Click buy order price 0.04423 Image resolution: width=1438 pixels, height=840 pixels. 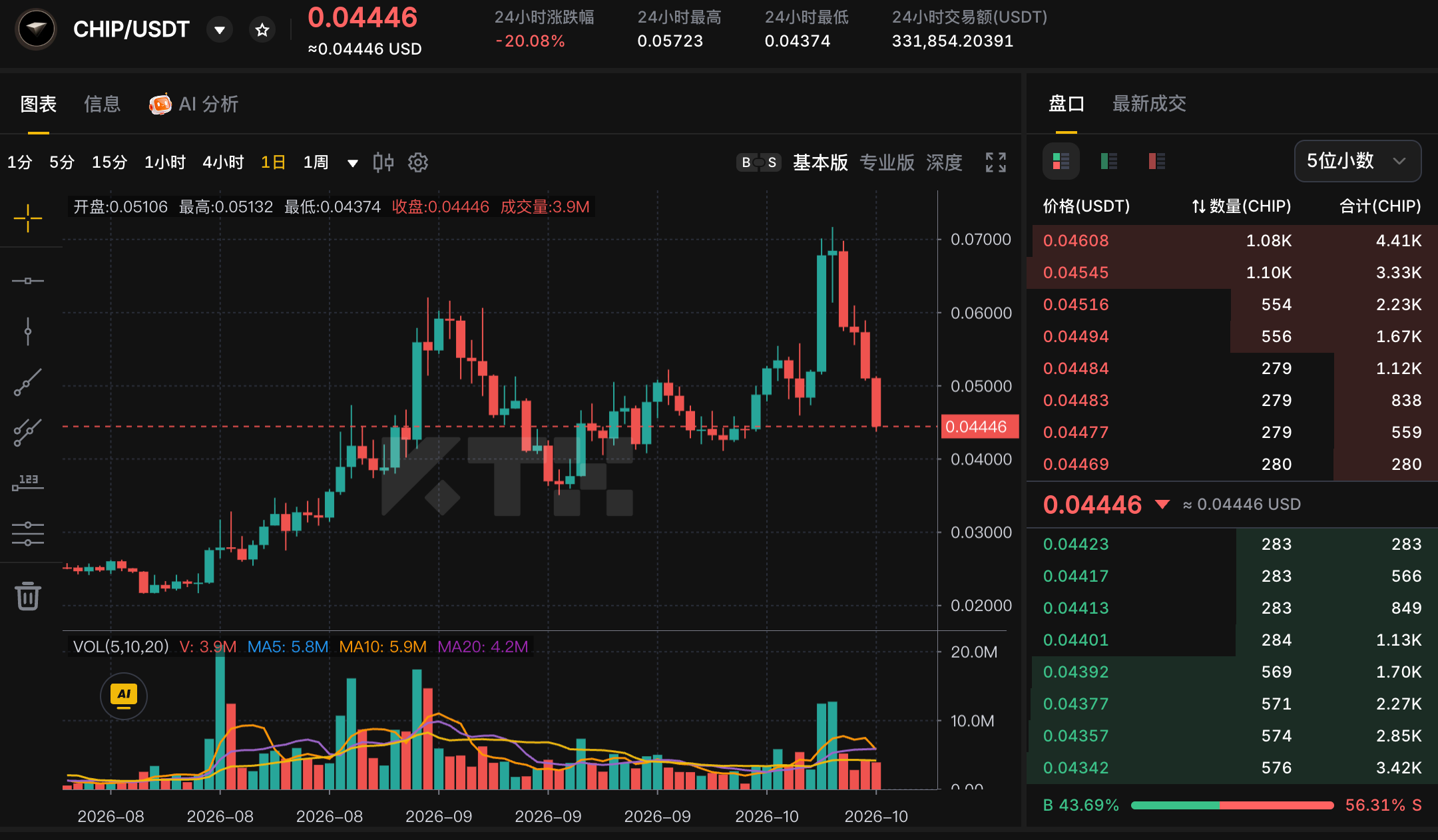[x=1076, y=544]
